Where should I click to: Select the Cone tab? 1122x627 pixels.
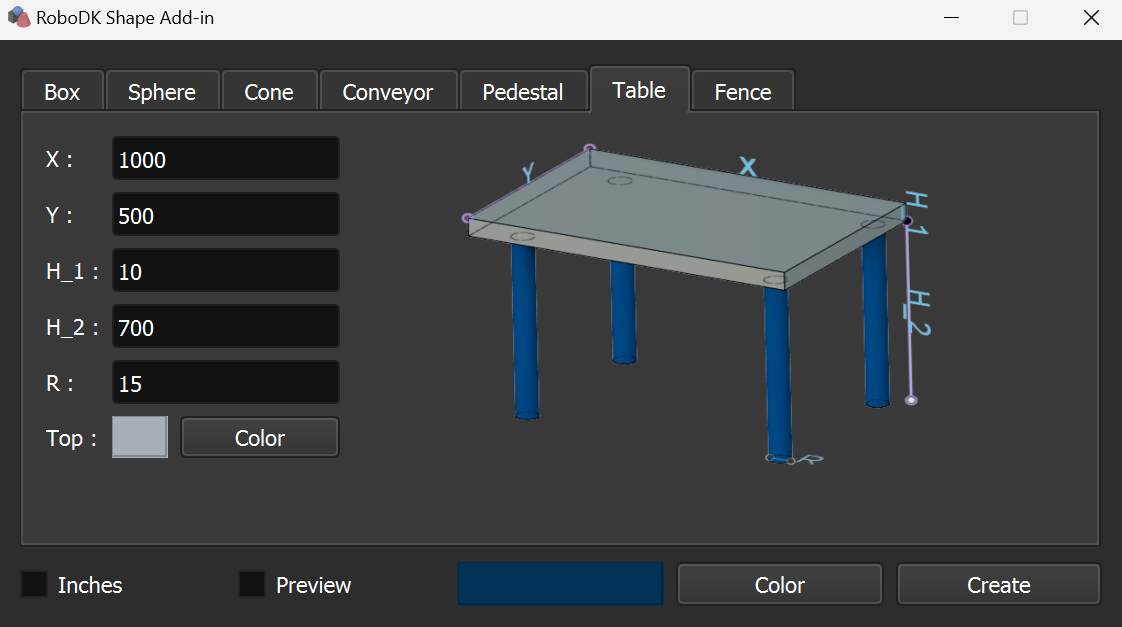(x=269, y=92)
